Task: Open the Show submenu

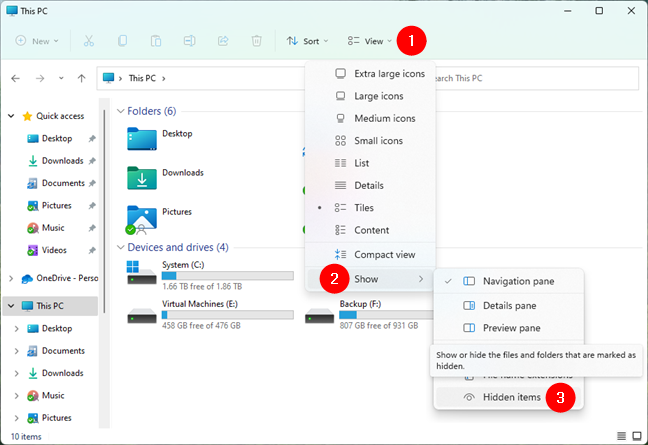Action: click(370, 279)
